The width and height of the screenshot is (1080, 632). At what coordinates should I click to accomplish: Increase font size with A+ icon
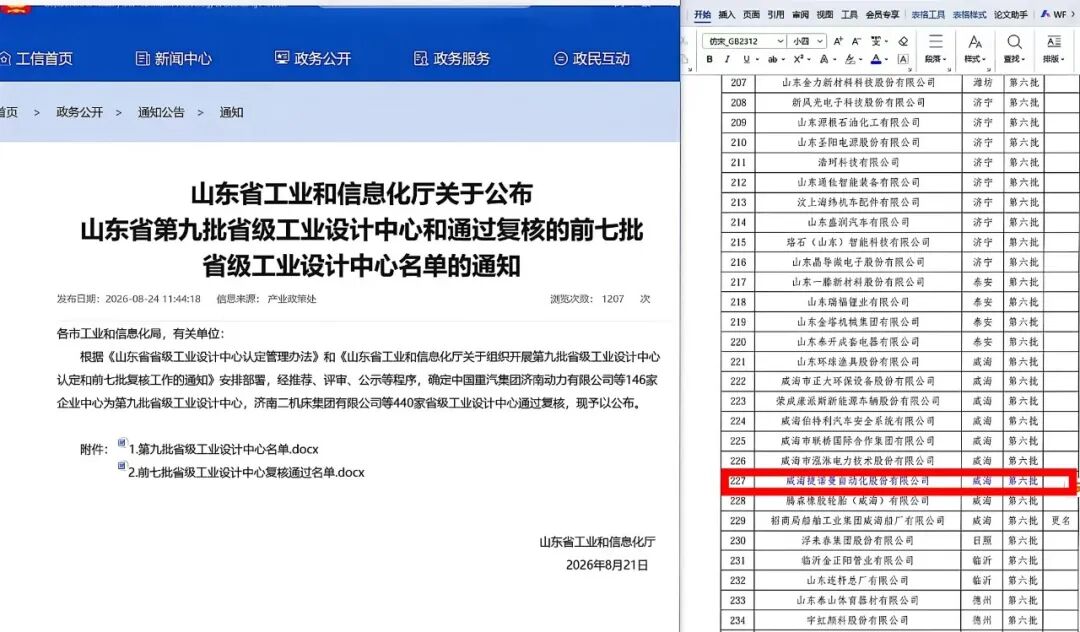[x=838, y=41]
